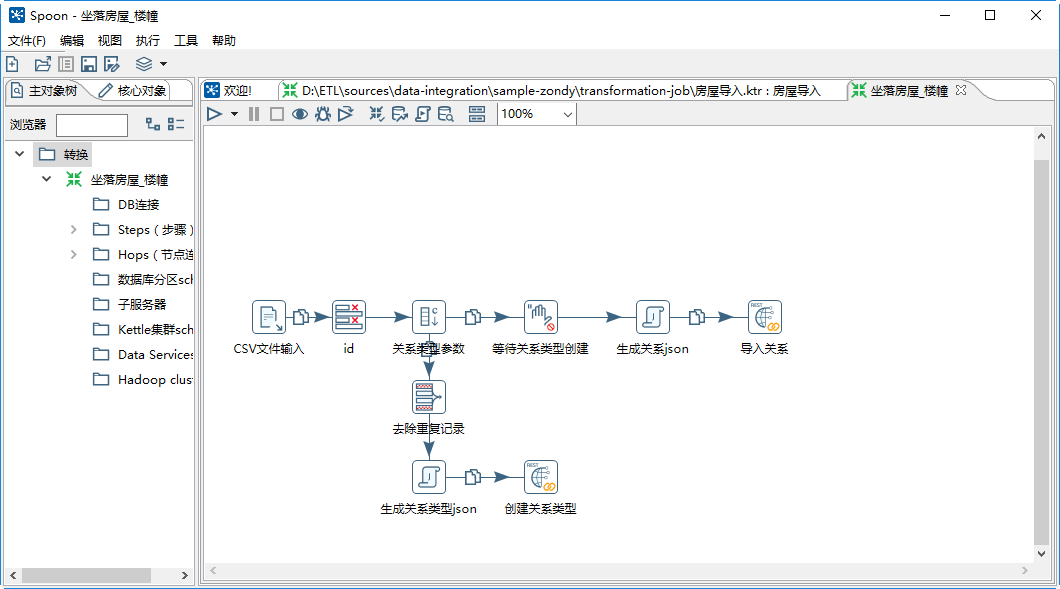
Task: Generate SQL for transformation icon
Action: click(423, 114)
